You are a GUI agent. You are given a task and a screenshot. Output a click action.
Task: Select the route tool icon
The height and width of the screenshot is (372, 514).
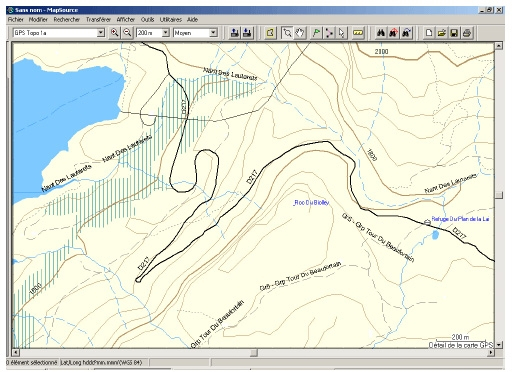[x=329, y=33]
